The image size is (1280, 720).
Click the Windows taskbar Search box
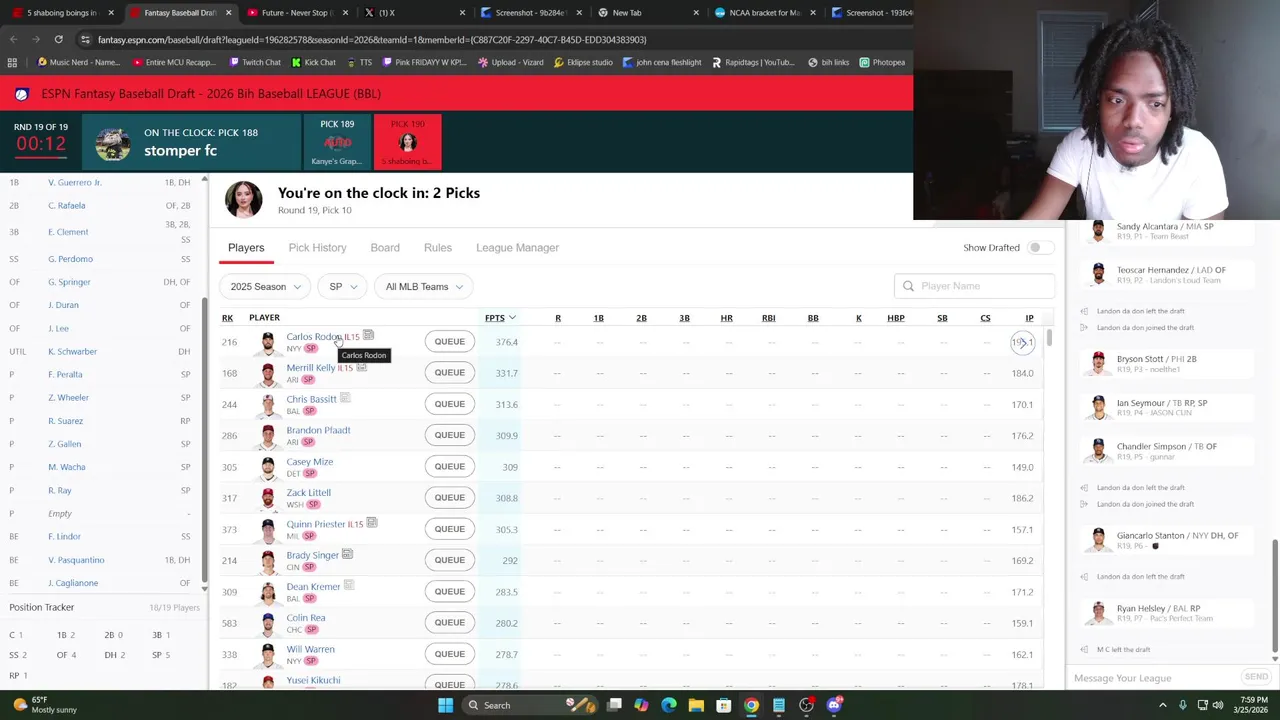(530, 705)
